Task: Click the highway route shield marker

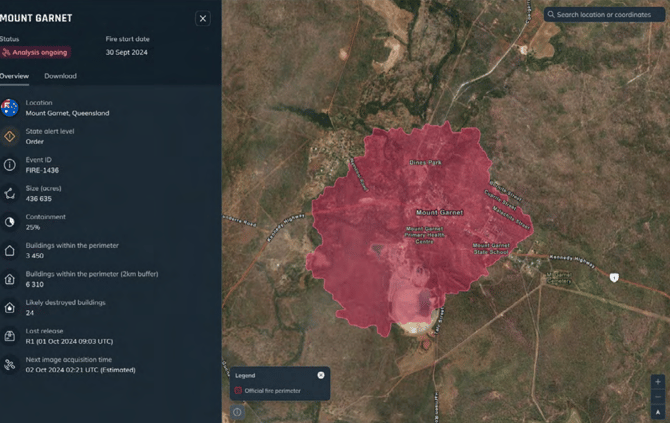Action: pos(614,278)
